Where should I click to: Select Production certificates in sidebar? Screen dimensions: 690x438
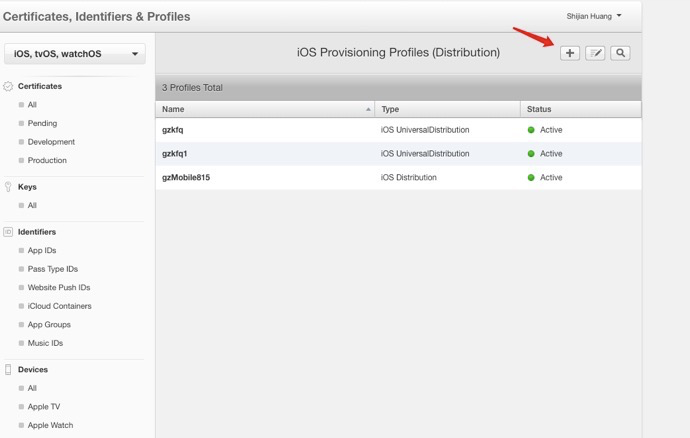[x=47, y=161]
